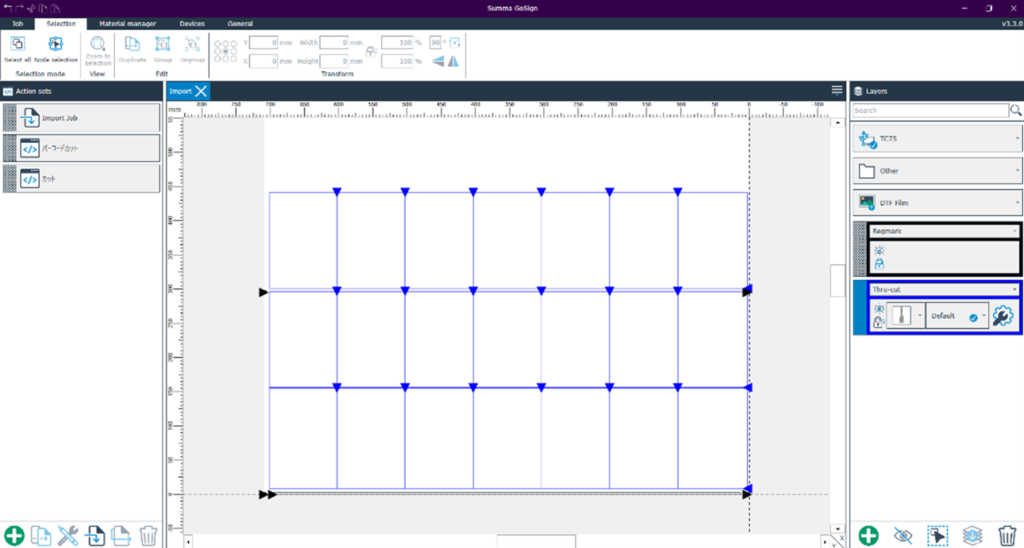Viewport: 1024px width, 548px height.
Task: Expand the TC75 device dropdown
Action: [x=1016, y=139]
